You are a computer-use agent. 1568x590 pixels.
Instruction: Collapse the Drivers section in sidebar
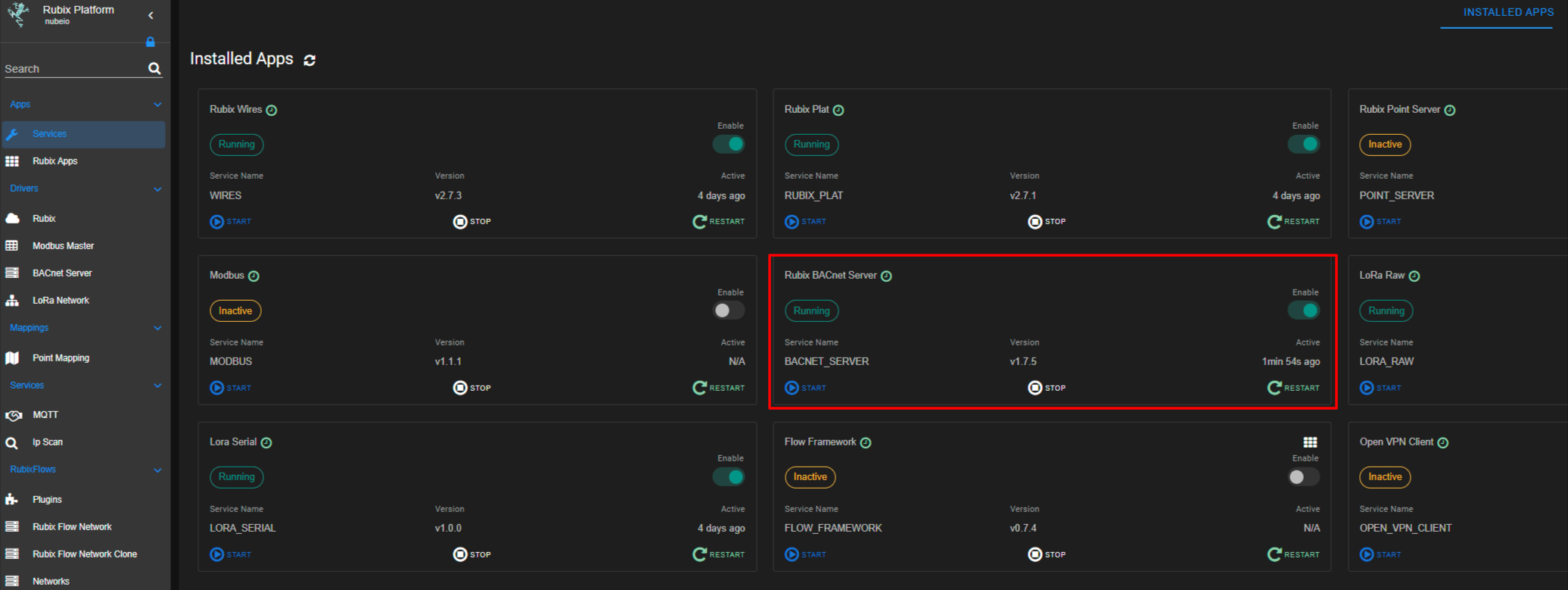[x=157, y=189]
